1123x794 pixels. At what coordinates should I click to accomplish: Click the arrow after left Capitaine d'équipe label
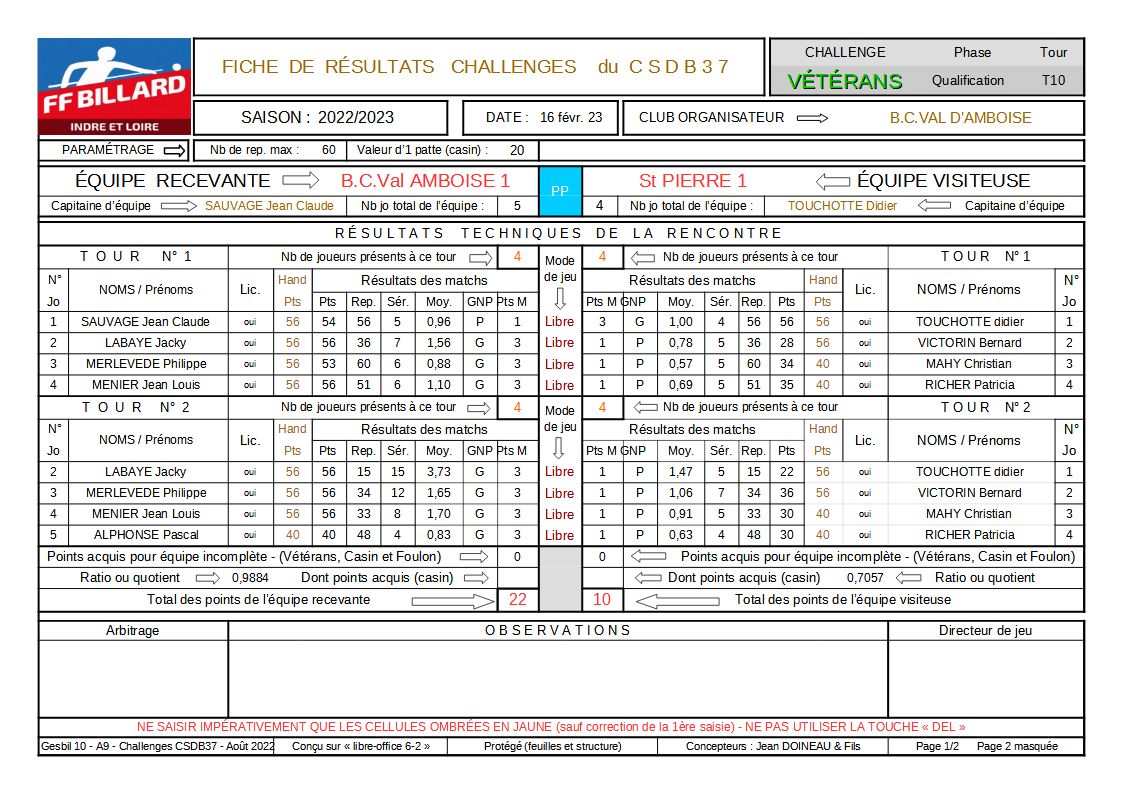179,206
